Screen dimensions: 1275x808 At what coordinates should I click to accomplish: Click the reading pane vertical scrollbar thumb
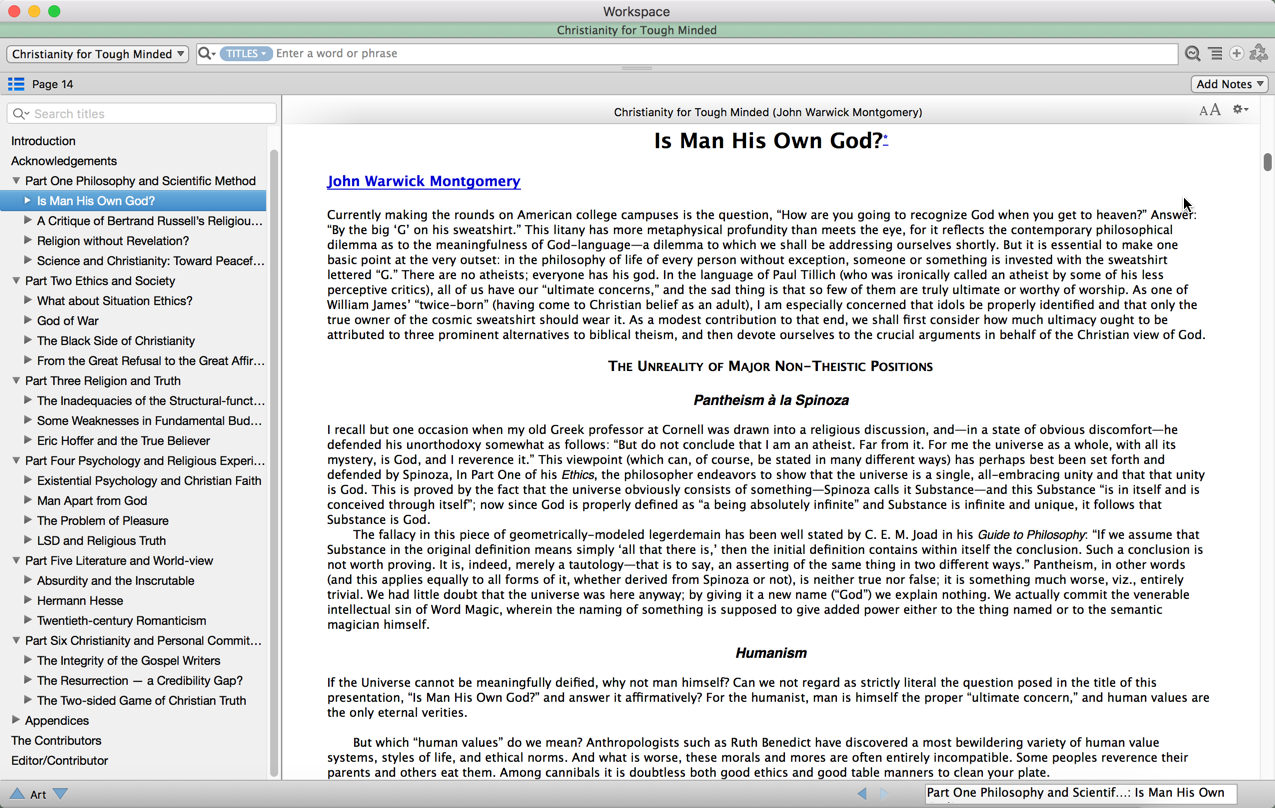(x=1267, y=162)
